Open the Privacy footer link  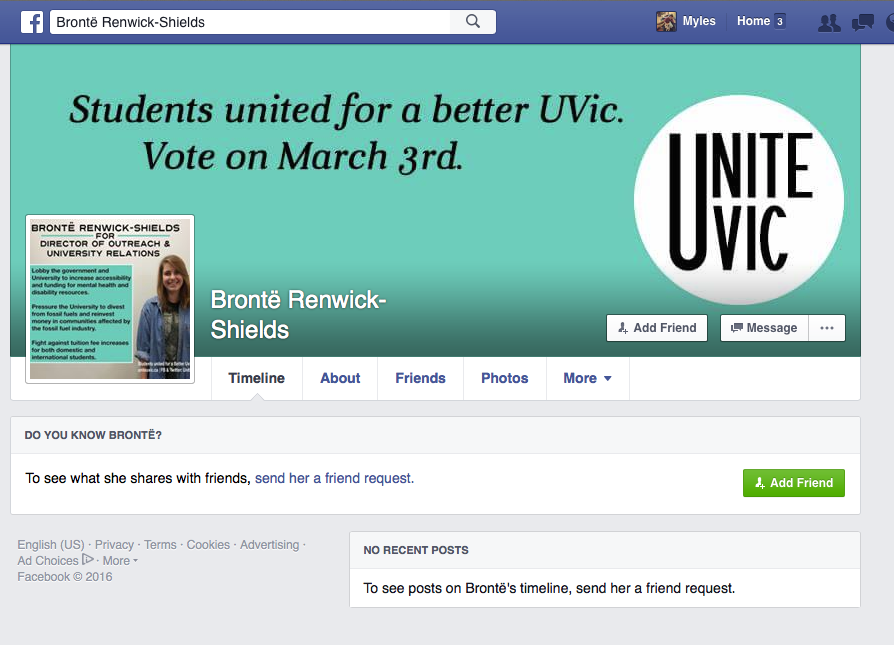114,545
